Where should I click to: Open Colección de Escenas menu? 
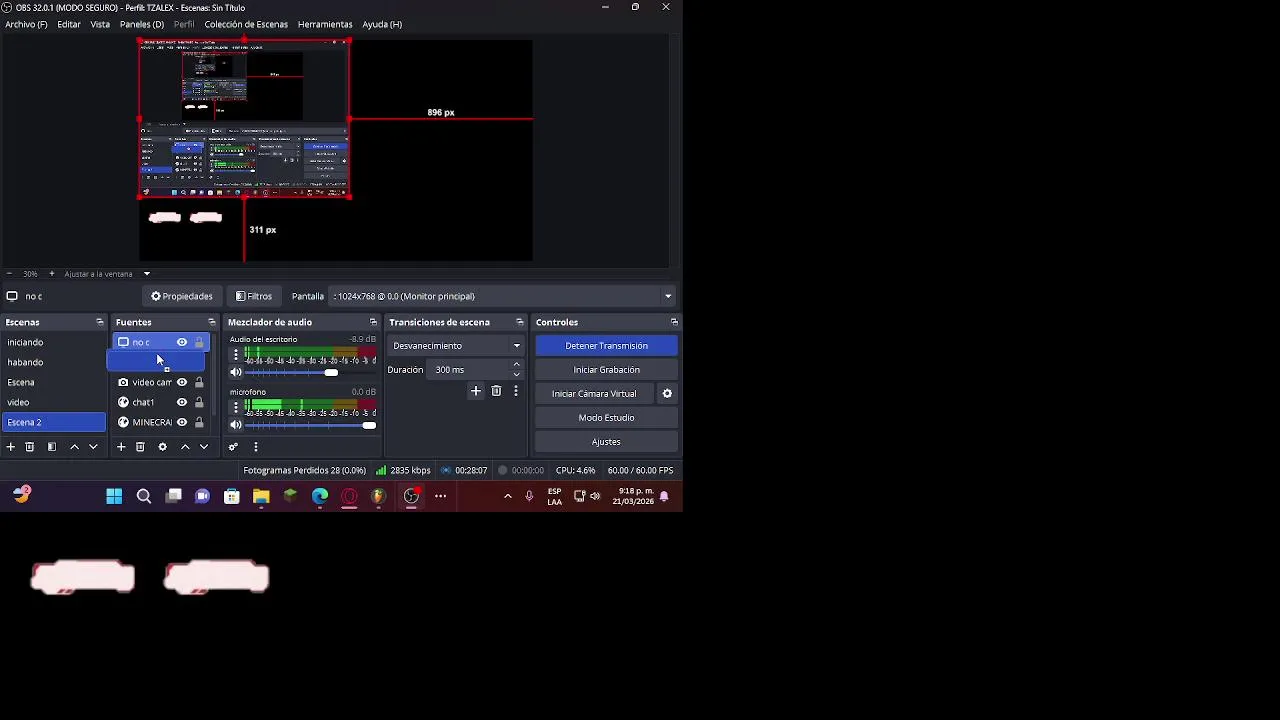[246, 24]
